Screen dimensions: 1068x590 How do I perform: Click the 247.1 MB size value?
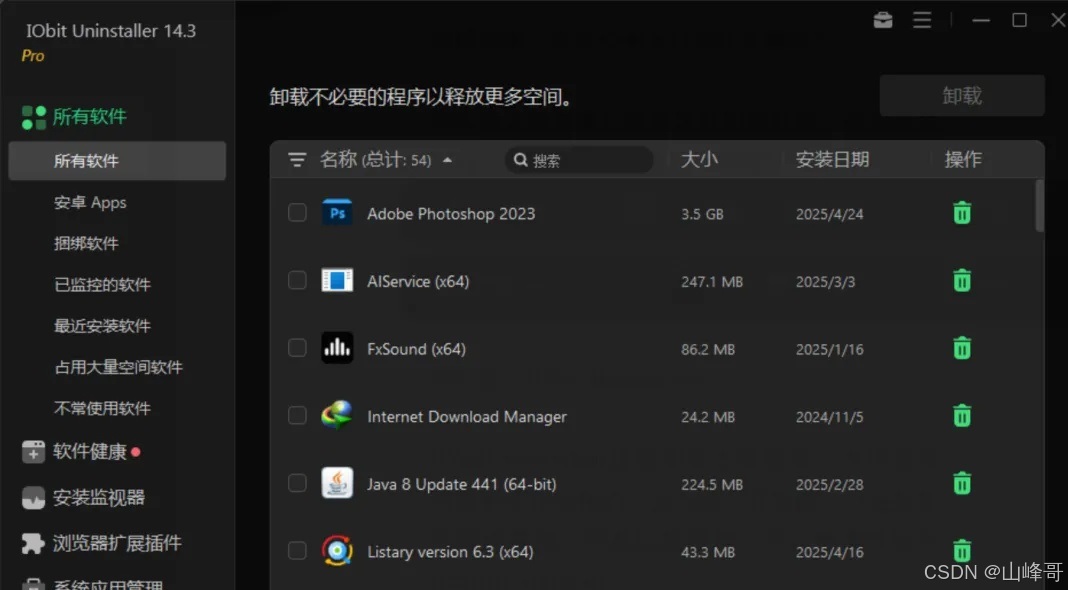click(x=712, y=281)
